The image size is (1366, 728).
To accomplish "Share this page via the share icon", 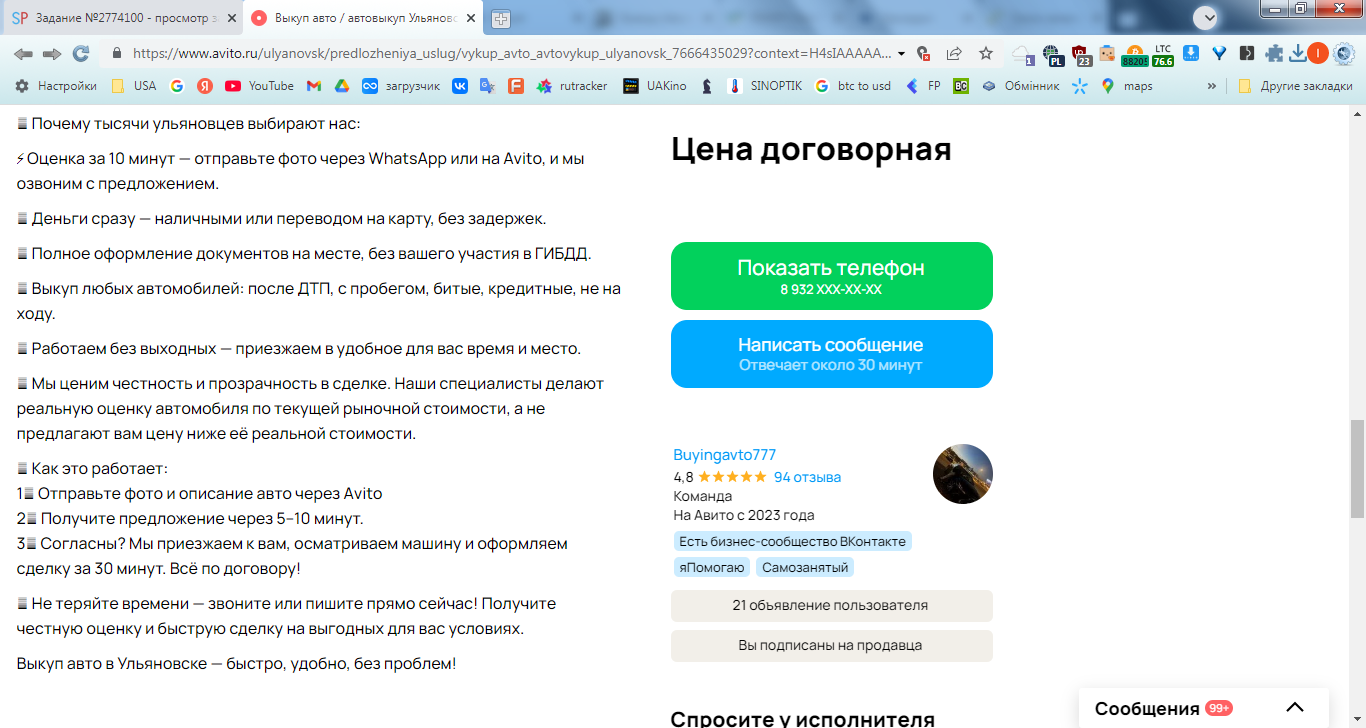I will pos(954,54).
